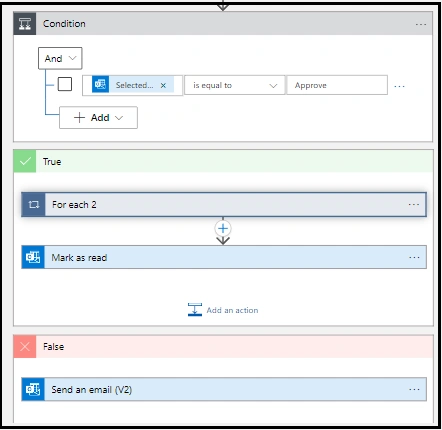Insert a step with the plus connector
The image size is (442, 430).
[x=223, y=229]
